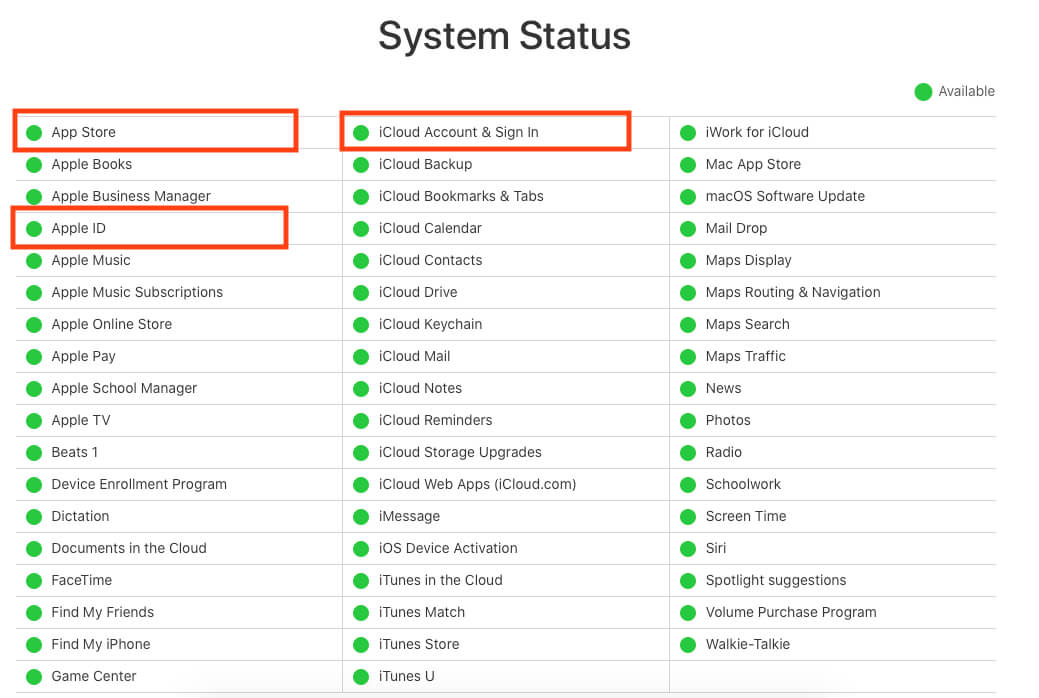Click the Find My iPhone label
This screenshot has height=698, width=1039.
(x=101, y=644)
